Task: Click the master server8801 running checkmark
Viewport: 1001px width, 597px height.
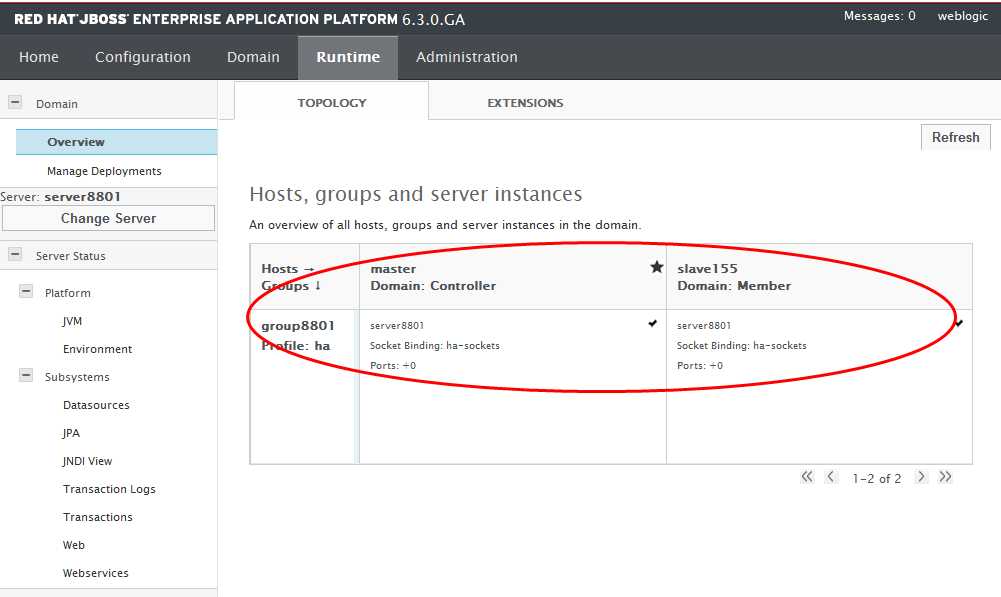Action: tap(652, 323)
